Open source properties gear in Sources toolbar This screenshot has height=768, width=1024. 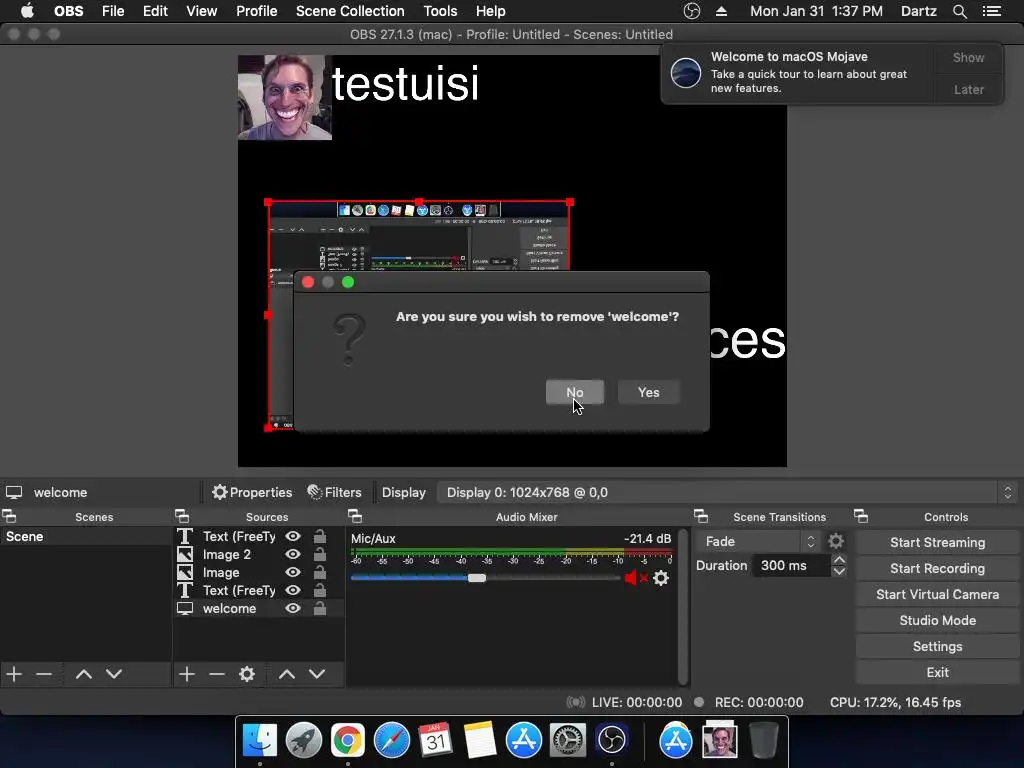[247, 674]
